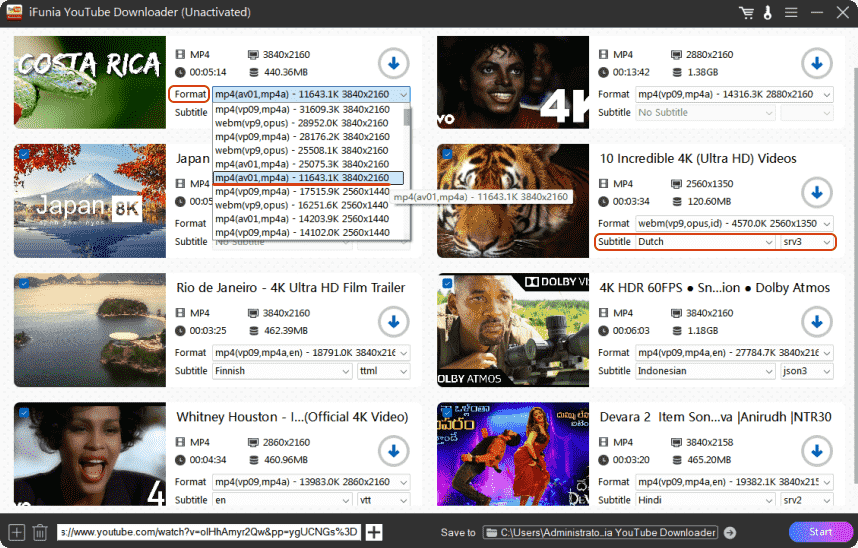Click the trash icon to delete videos

[x=40, y=532]
